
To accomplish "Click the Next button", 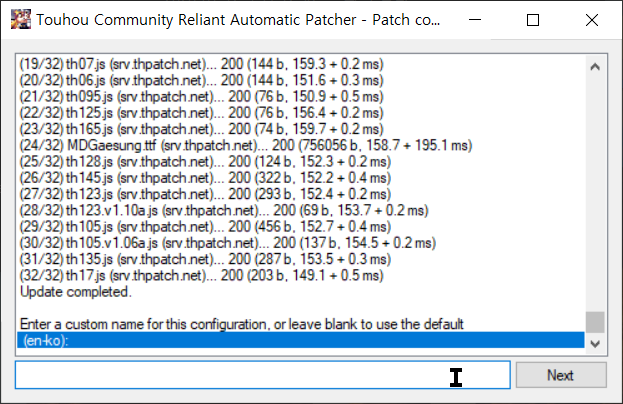I will 561,375.
